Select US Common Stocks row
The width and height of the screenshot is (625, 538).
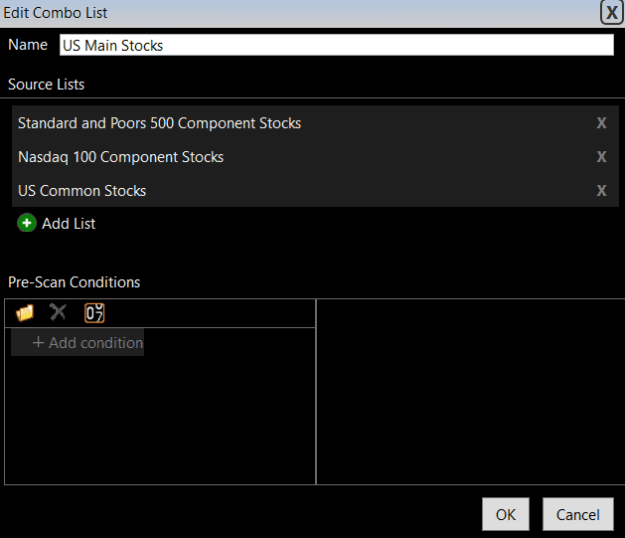click(315, 190)
